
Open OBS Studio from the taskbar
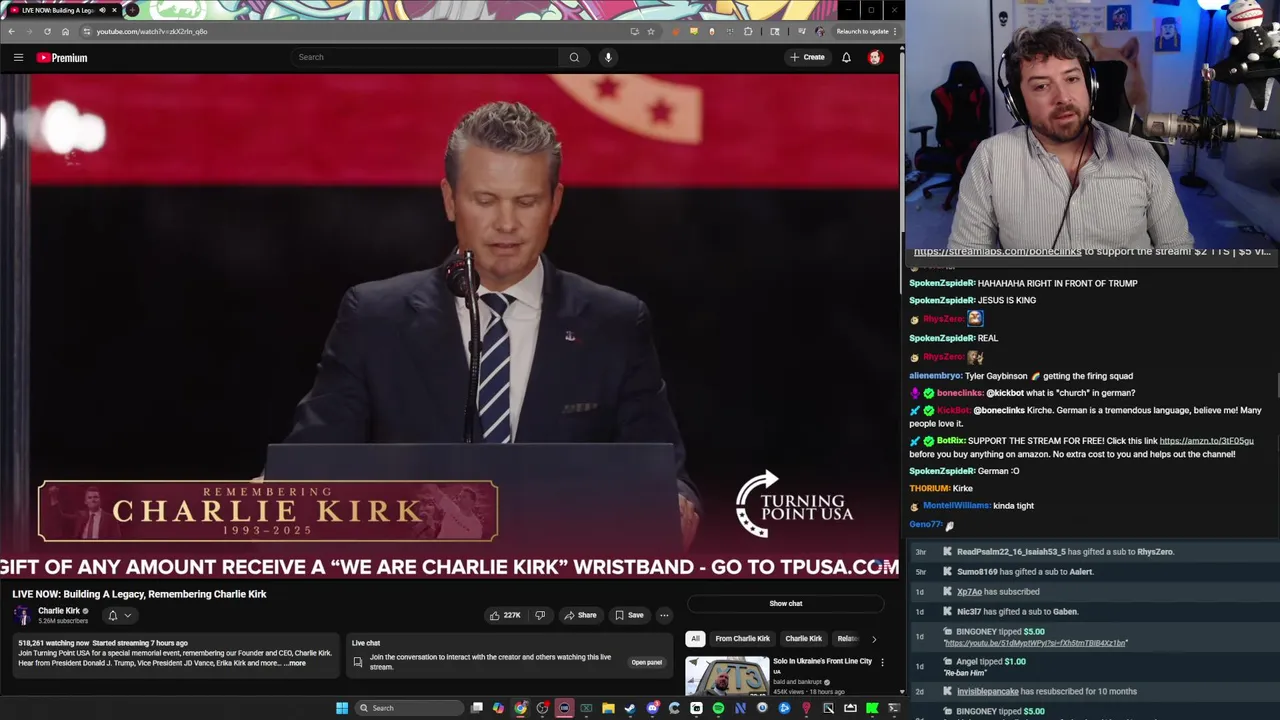coord(542,708)
